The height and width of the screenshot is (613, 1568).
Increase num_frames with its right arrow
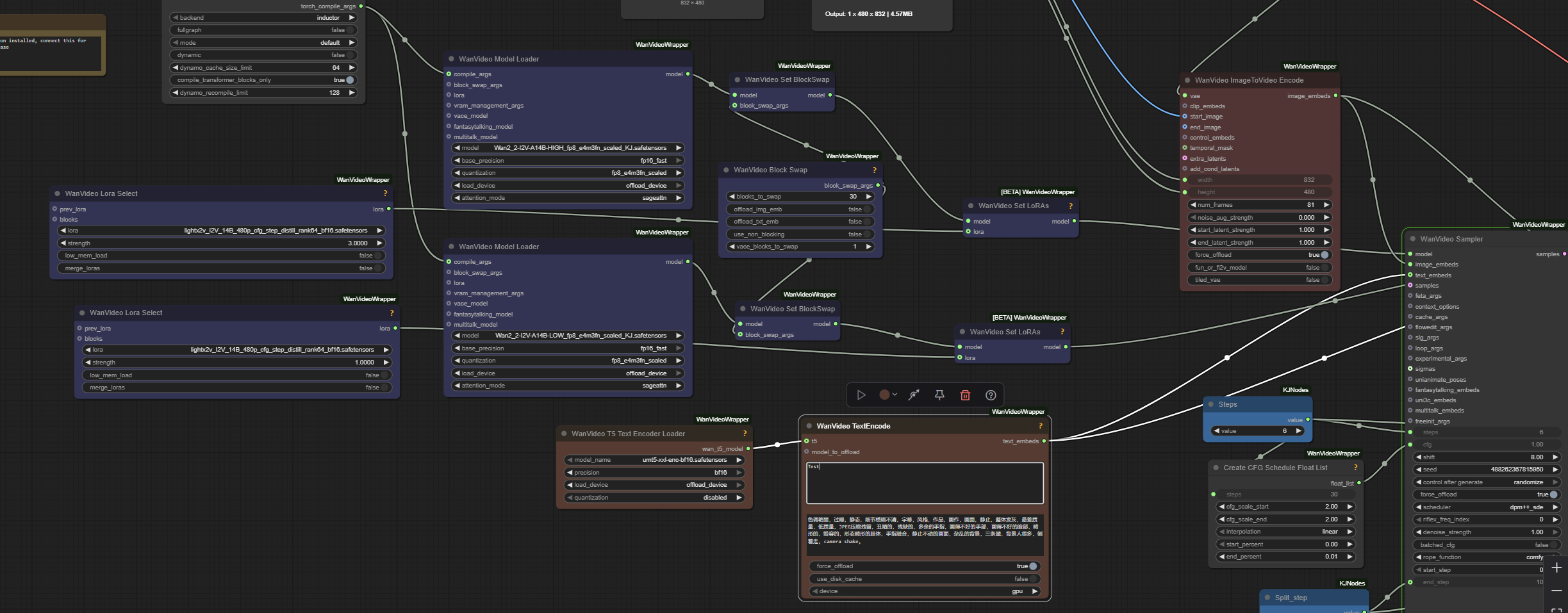(x=1326, y=205)
